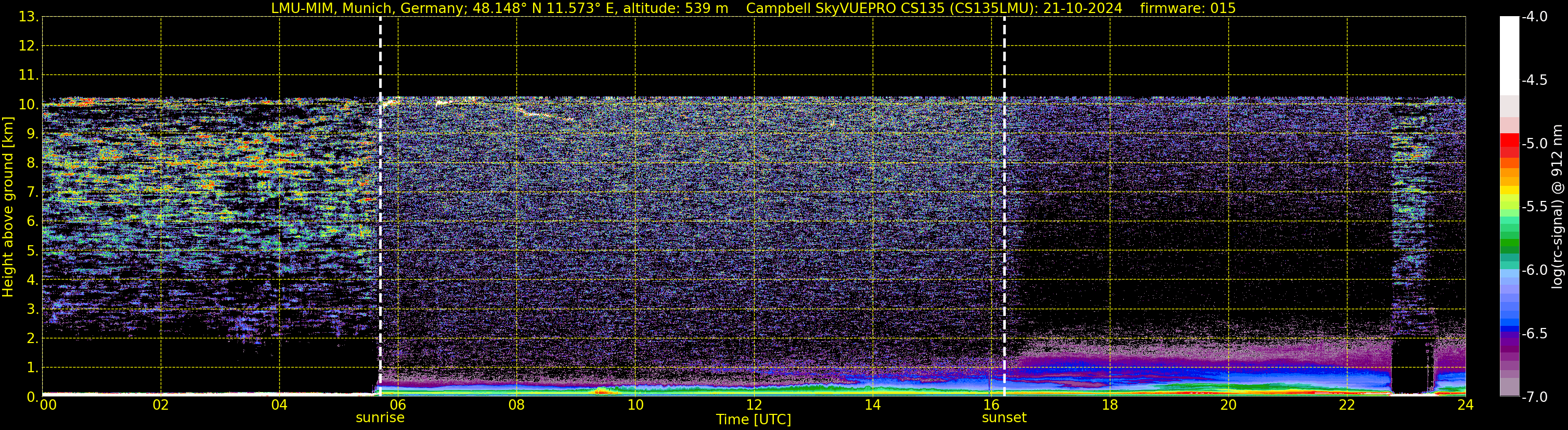
Task: Click the '-6.5' colorbar tick label
Action: [1535, 334]
